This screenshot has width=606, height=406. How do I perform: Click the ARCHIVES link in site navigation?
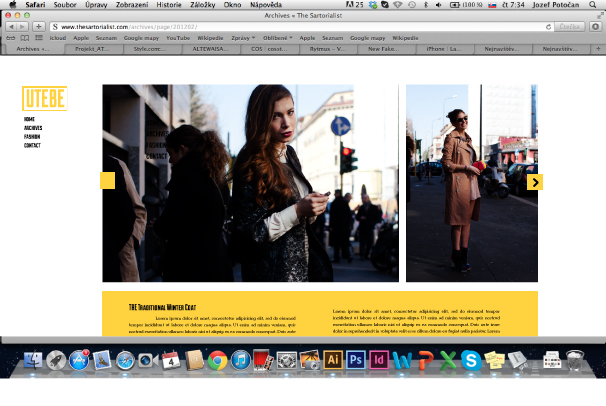point(33,128)
